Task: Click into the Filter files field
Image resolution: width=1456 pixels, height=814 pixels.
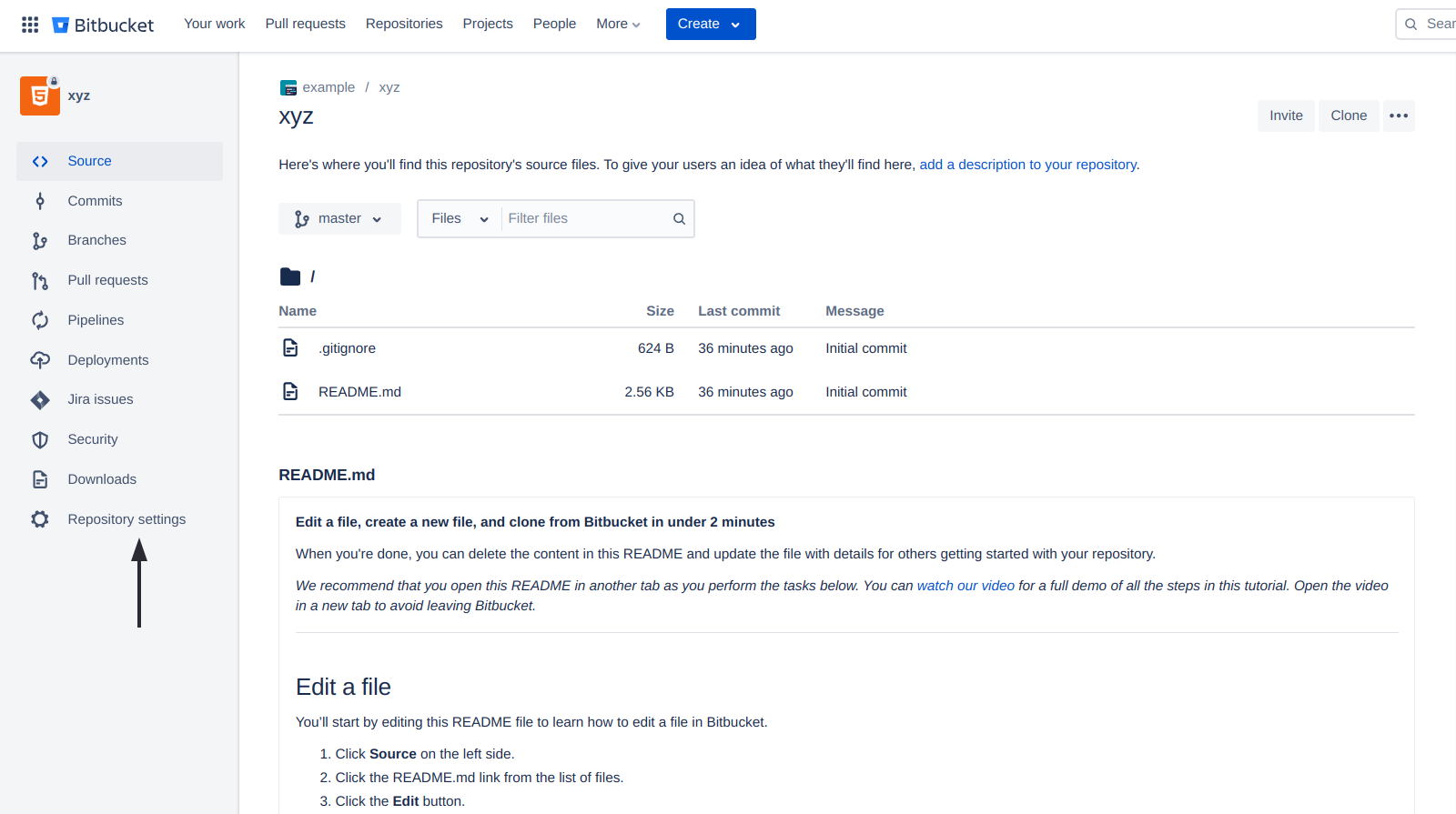Action: 587,218
